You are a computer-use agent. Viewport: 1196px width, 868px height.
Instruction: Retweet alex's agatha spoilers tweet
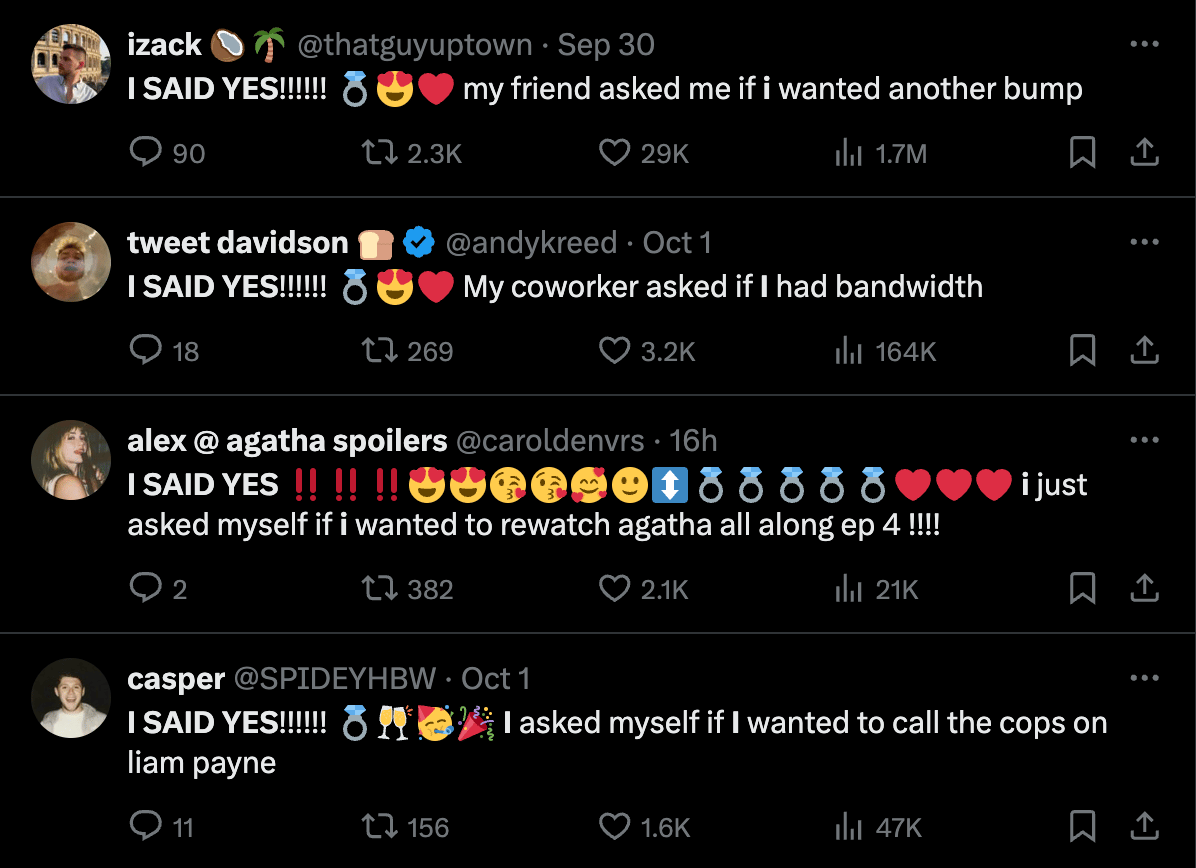pyautogui.click(x=376, y=589)
